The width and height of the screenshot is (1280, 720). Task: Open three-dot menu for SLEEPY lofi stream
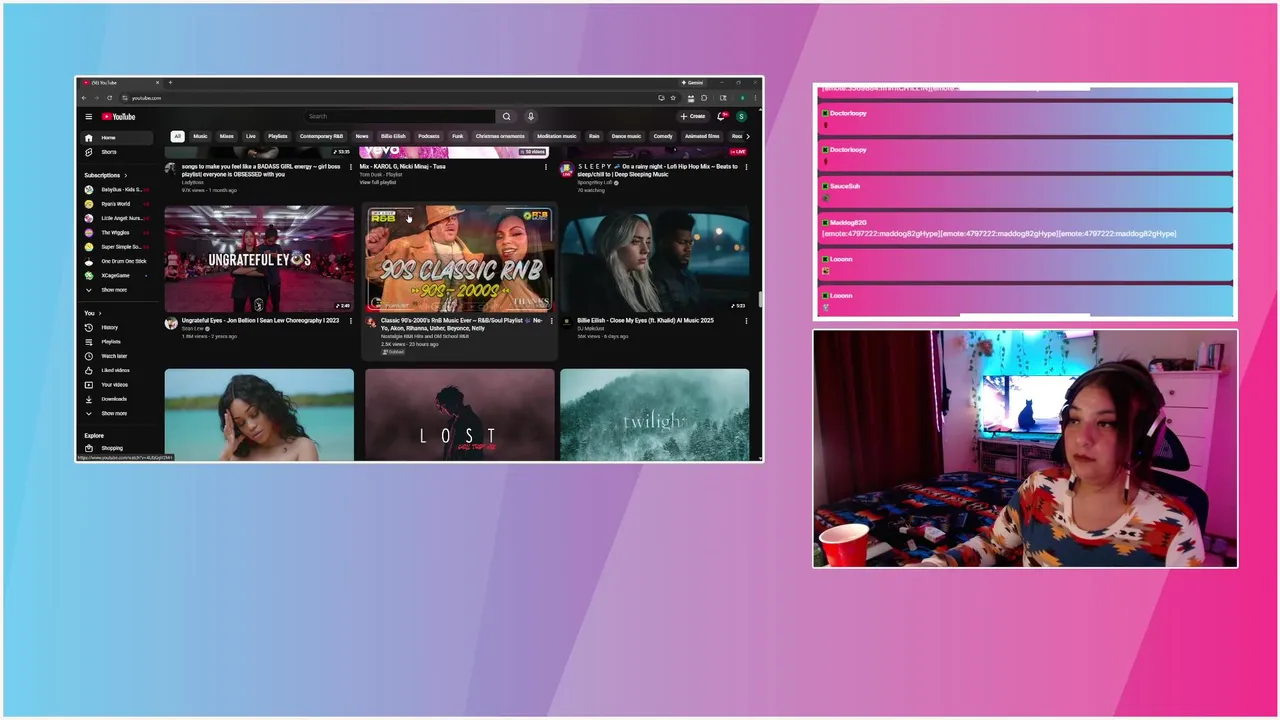(746, 167)
